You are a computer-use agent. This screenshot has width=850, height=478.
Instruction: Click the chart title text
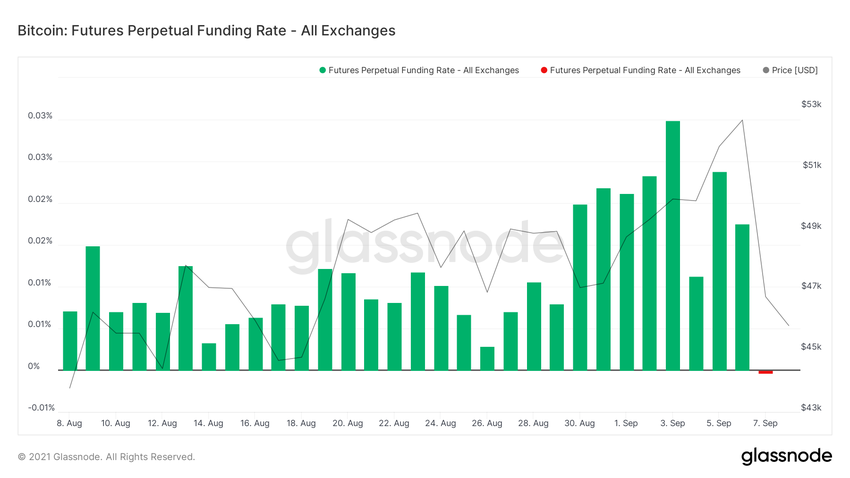pos(207,30)
